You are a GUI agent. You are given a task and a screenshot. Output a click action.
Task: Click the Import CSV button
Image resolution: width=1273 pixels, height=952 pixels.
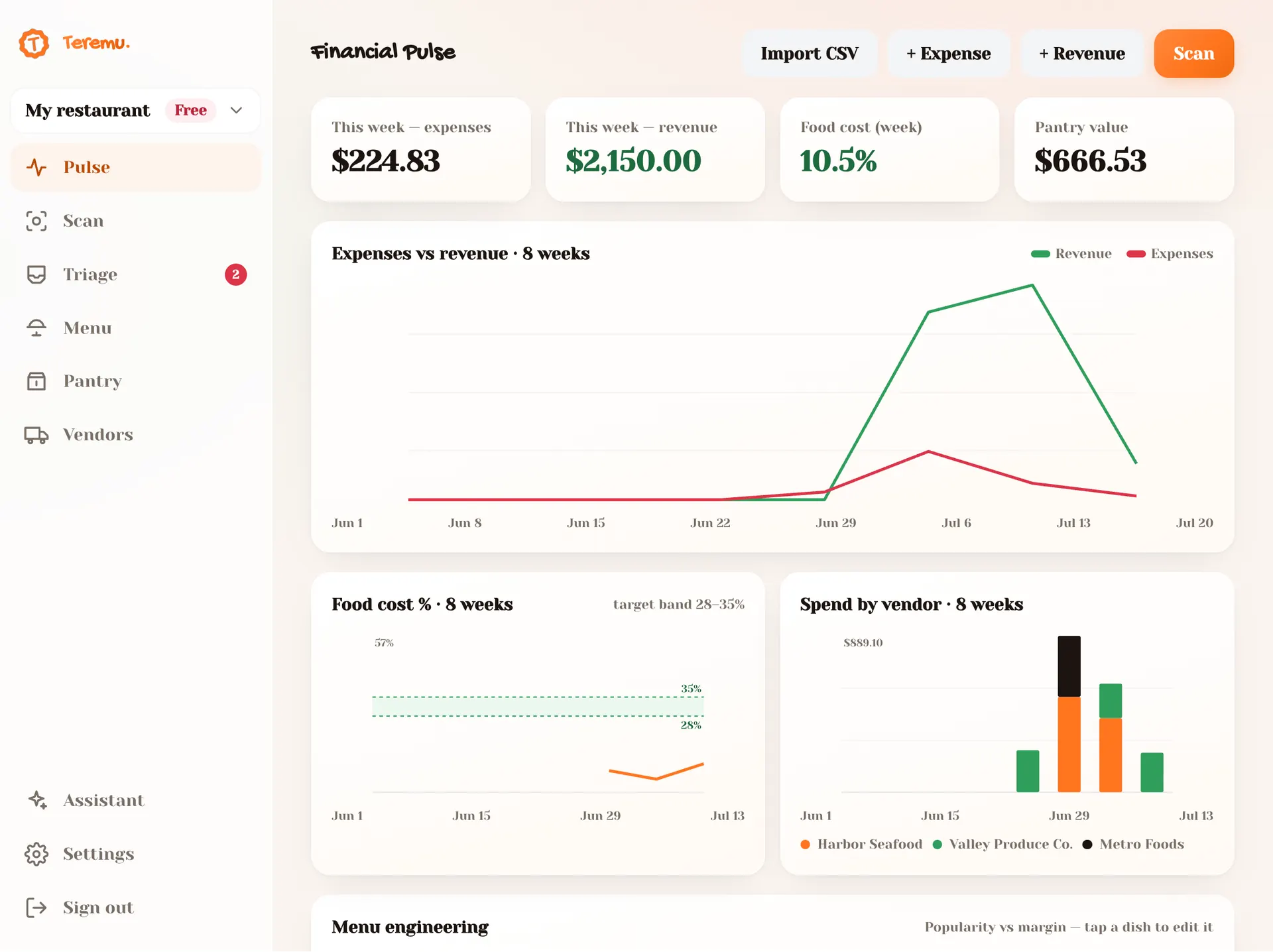[810, 54]
